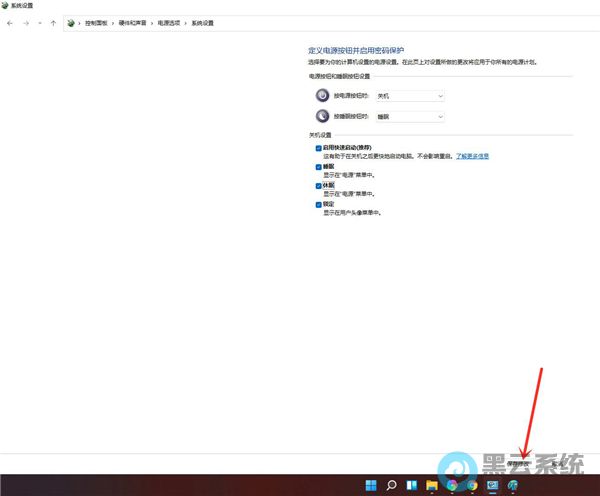This screenshot has width=600, height=496.
Task: Select 硬件和声音 in the address breadcrumb
Action: (x=133, y=22)
